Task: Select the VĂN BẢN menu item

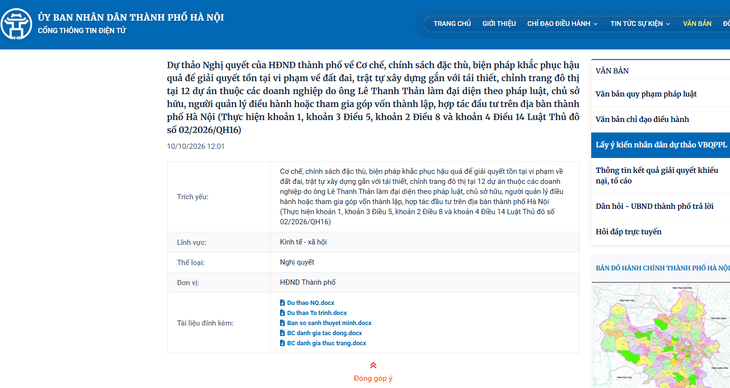Action: (697, 23)
